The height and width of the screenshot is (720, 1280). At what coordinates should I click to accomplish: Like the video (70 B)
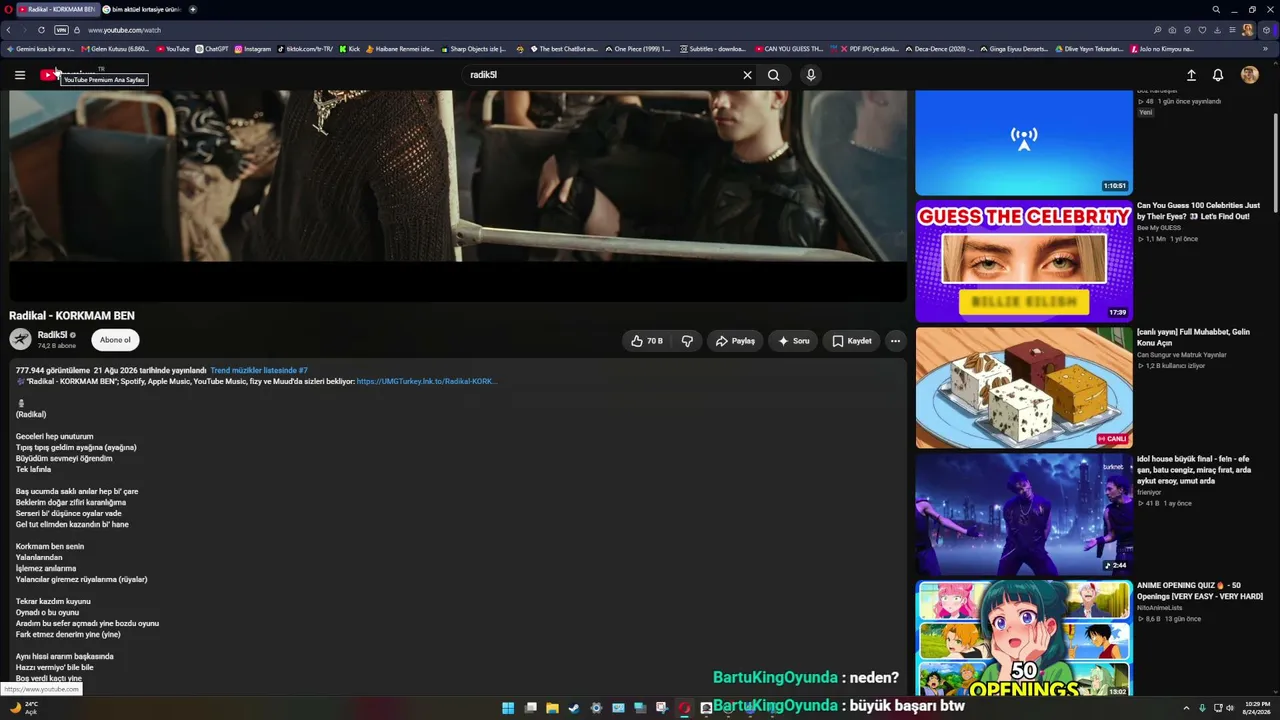click(x=647, y=341)
